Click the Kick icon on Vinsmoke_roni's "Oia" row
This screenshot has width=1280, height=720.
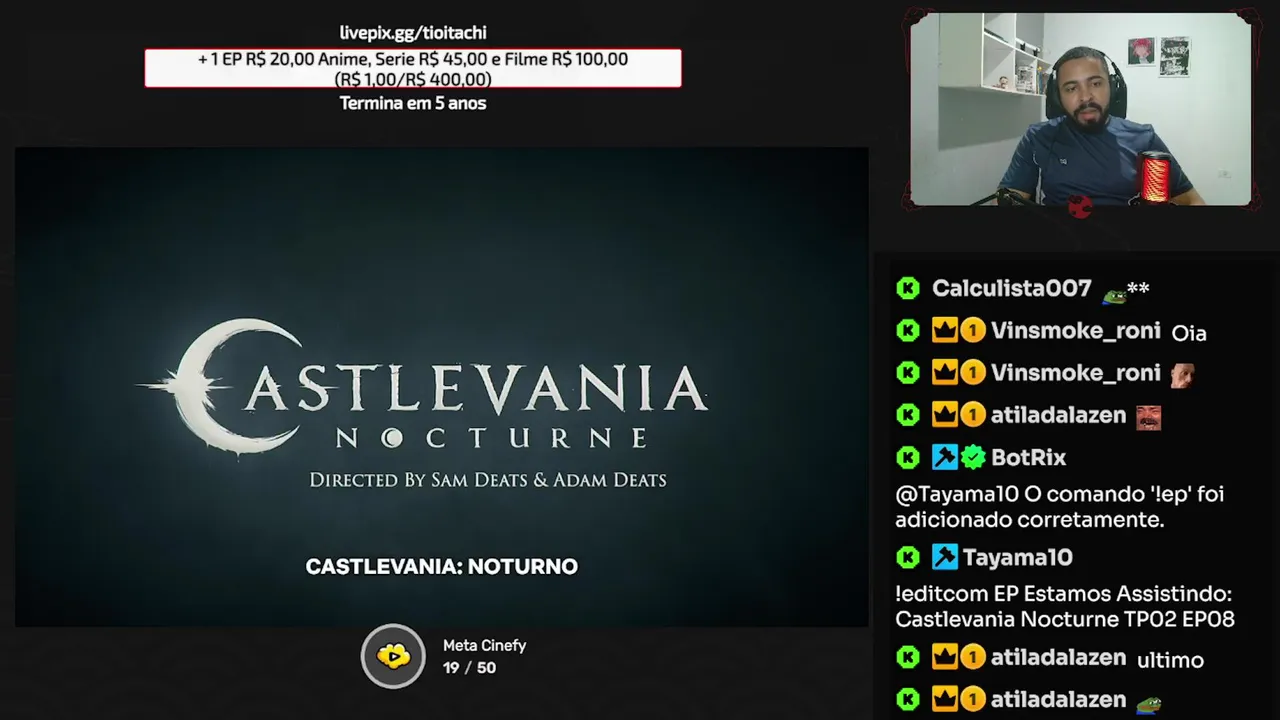tap(908, 331)
